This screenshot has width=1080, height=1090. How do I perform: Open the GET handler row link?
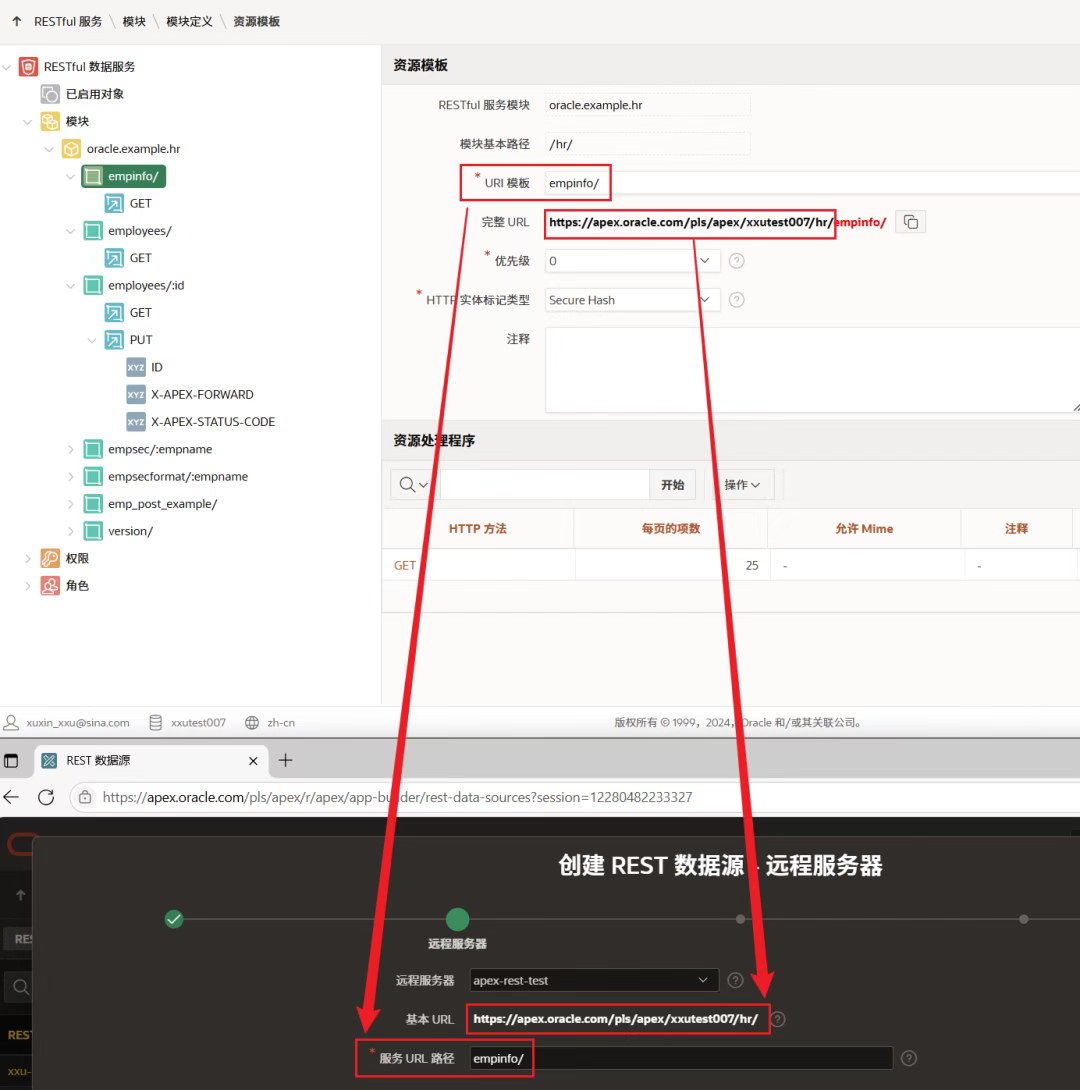[404, 566]
